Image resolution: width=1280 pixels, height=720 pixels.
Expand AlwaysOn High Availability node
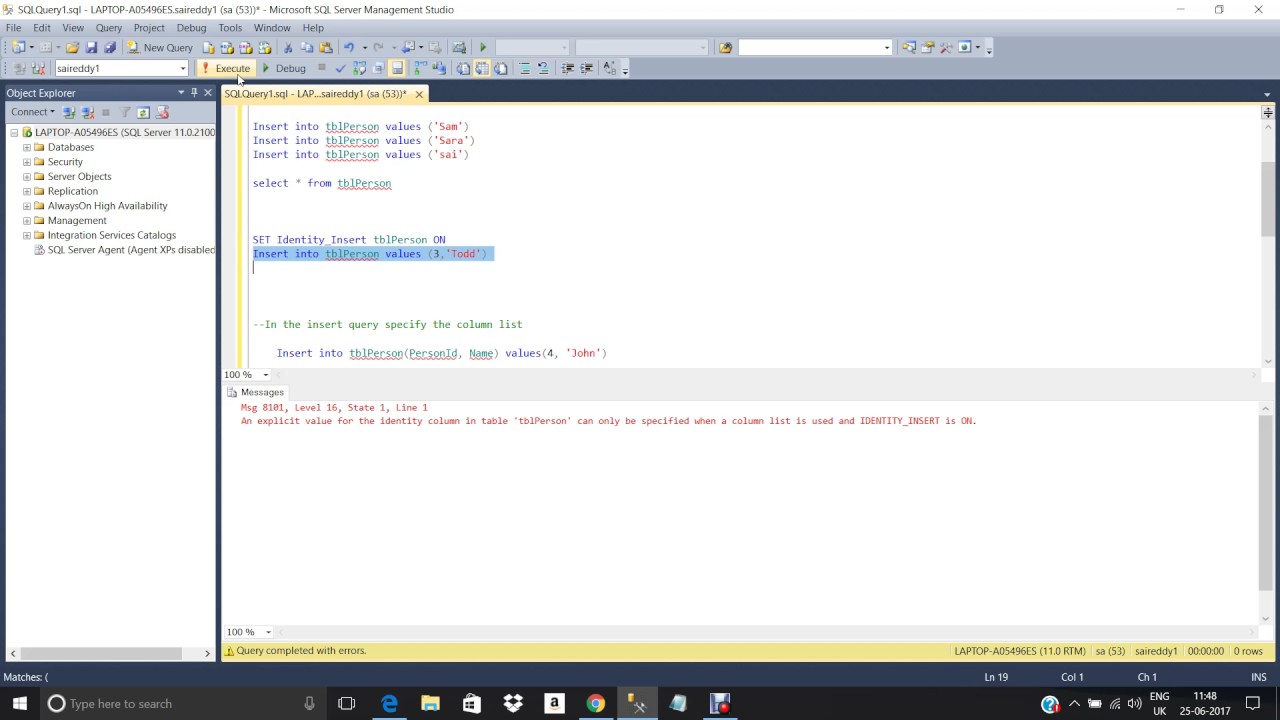pos(27,206)
